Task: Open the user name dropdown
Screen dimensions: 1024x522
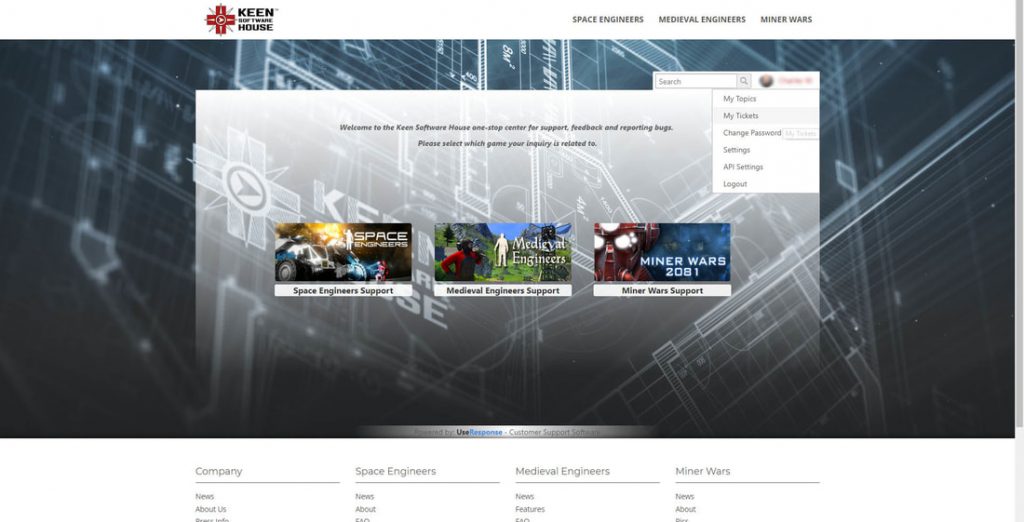Action: tap(795, 80)
